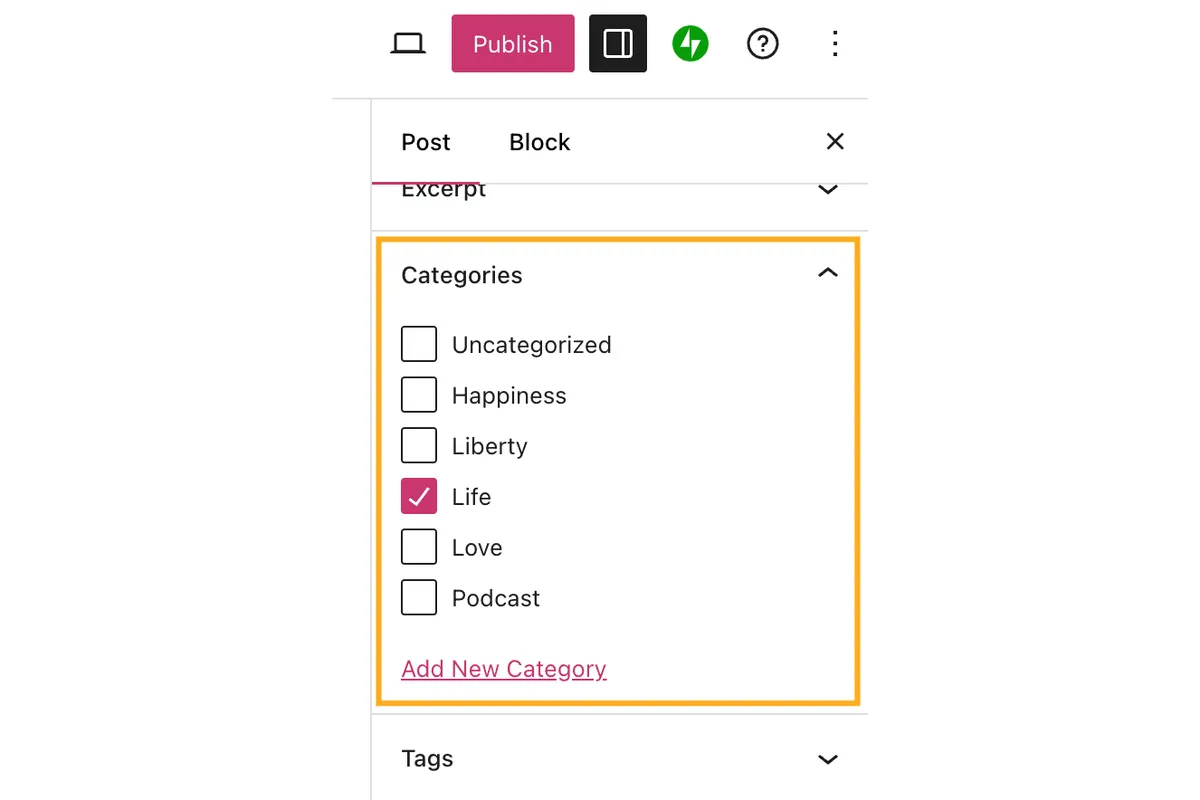Screen dimensions: 1200x800
Task: Open the help question mark icon
Action: (763, 44)
